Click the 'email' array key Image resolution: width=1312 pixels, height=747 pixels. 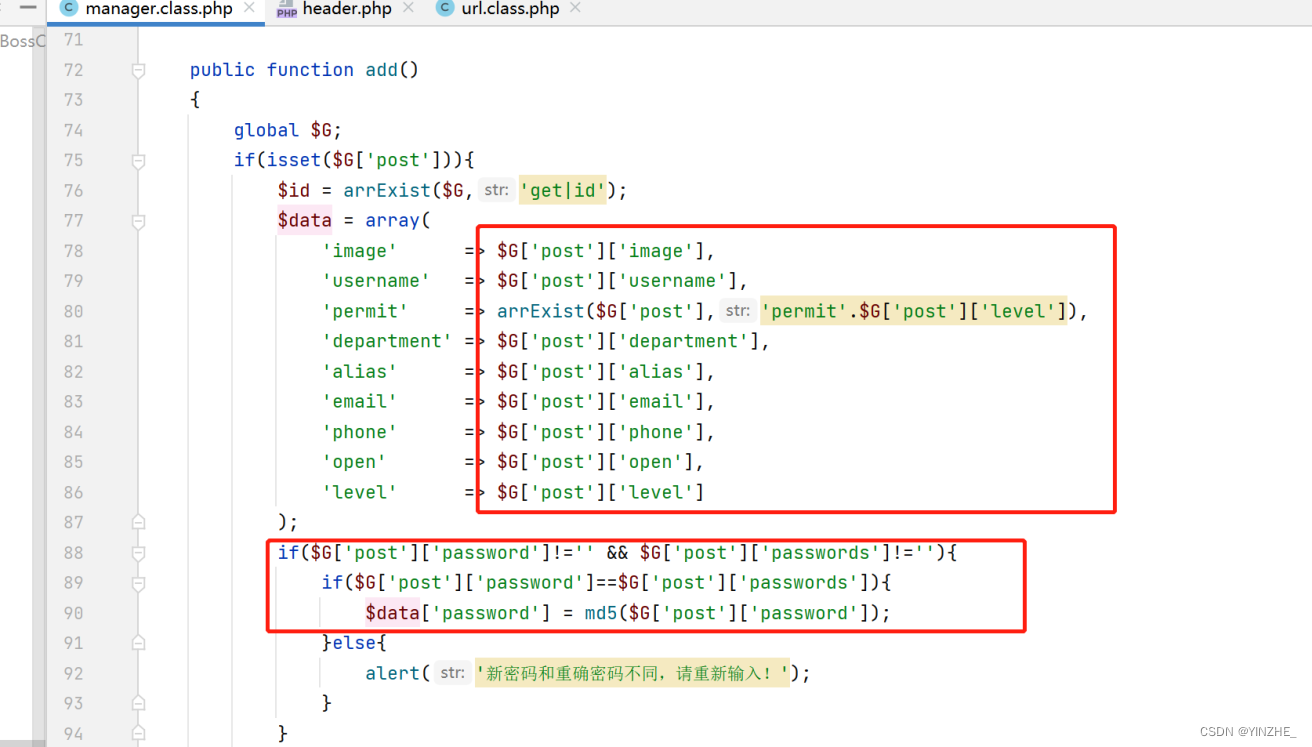coord(359,401)
